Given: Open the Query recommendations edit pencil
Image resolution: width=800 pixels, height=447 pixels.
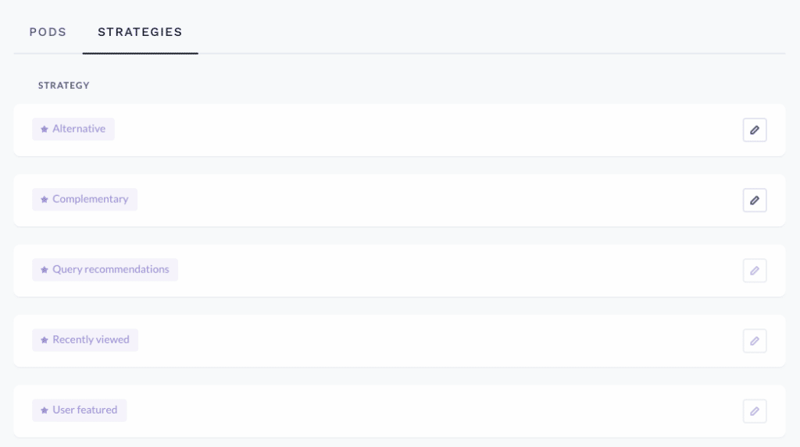Looking at the screenshot, I should click(x=755, y=270).
